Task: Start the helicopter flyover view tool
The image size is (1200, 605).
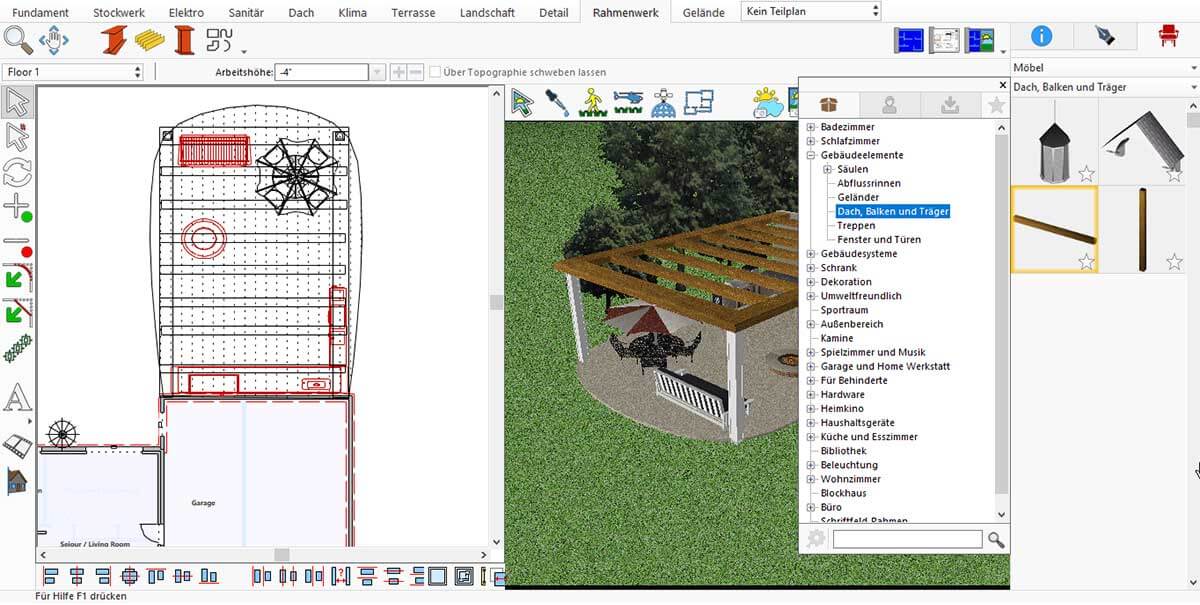Action: tap(629, 102)
